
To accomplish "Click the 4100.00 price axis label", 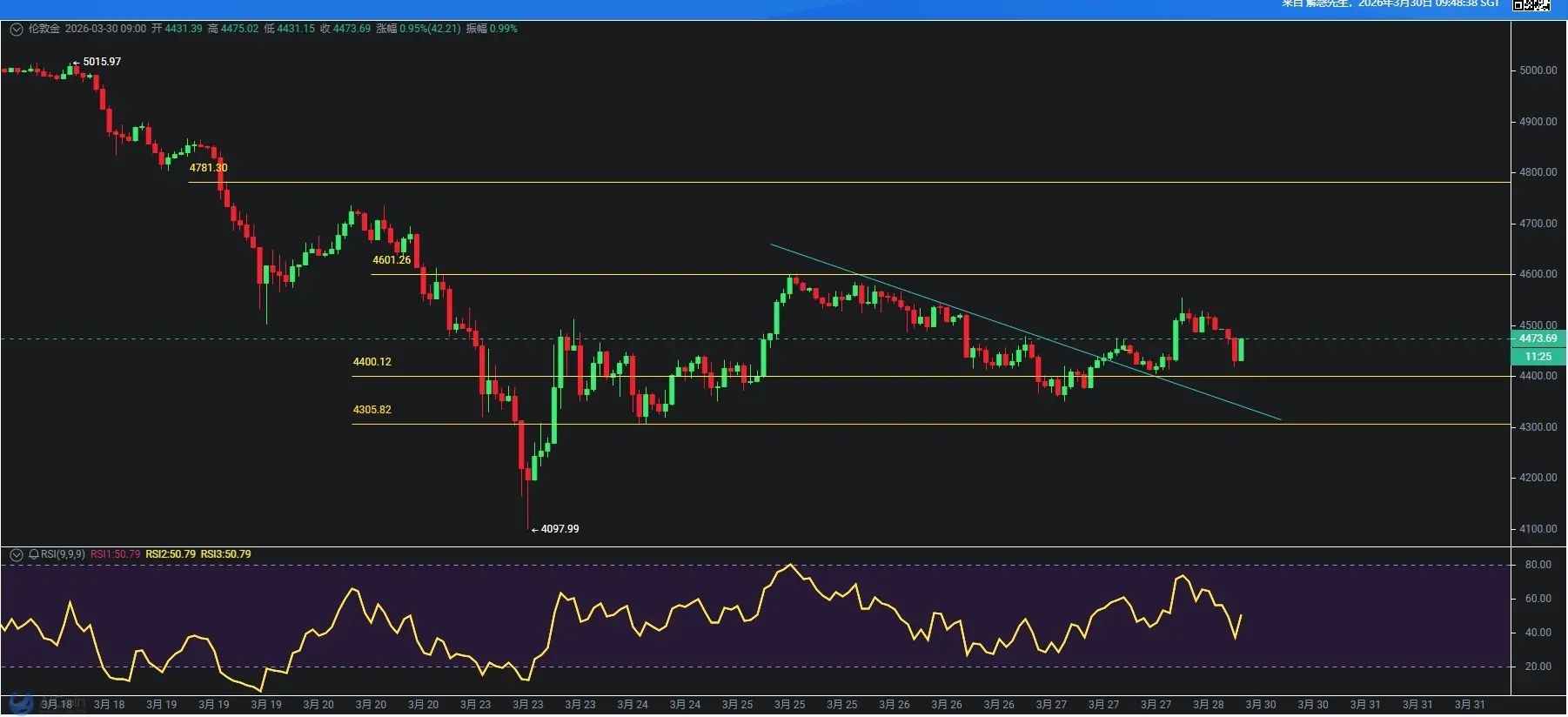I will coord(1538,529).
